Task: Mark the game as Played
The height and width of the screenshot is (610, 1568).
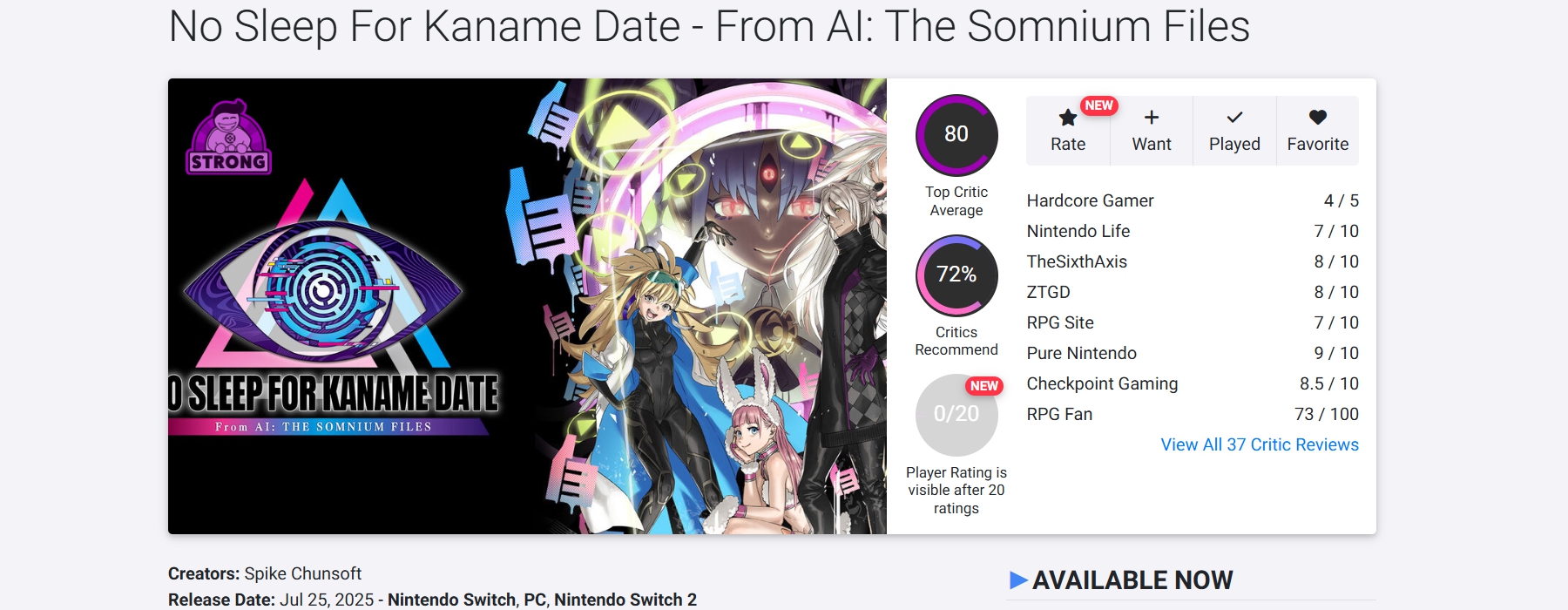Action: 1234,131
